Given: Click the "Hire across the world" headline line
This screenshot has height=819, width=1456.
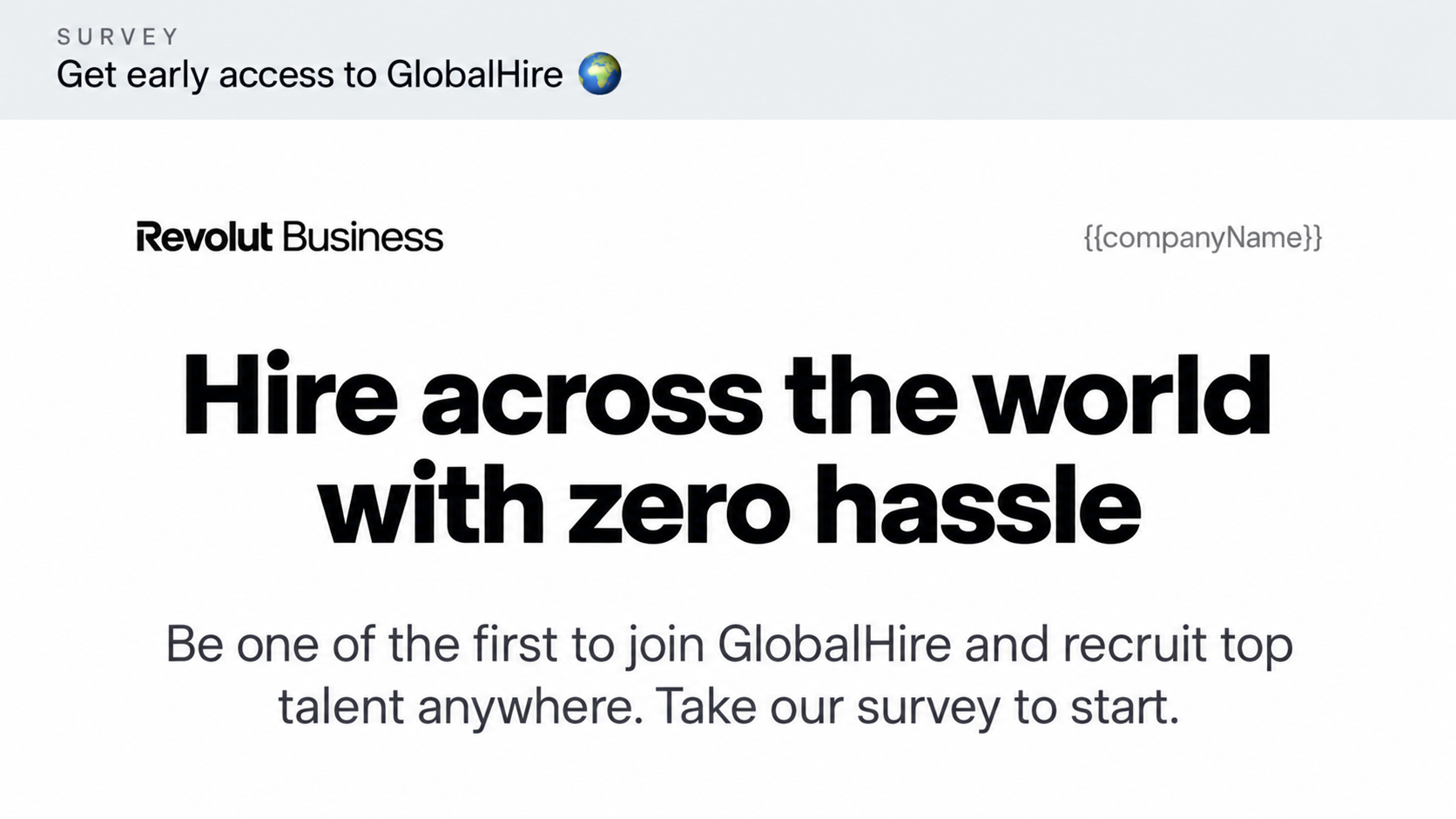Looking at the screenshot, I should click(727, 395).
